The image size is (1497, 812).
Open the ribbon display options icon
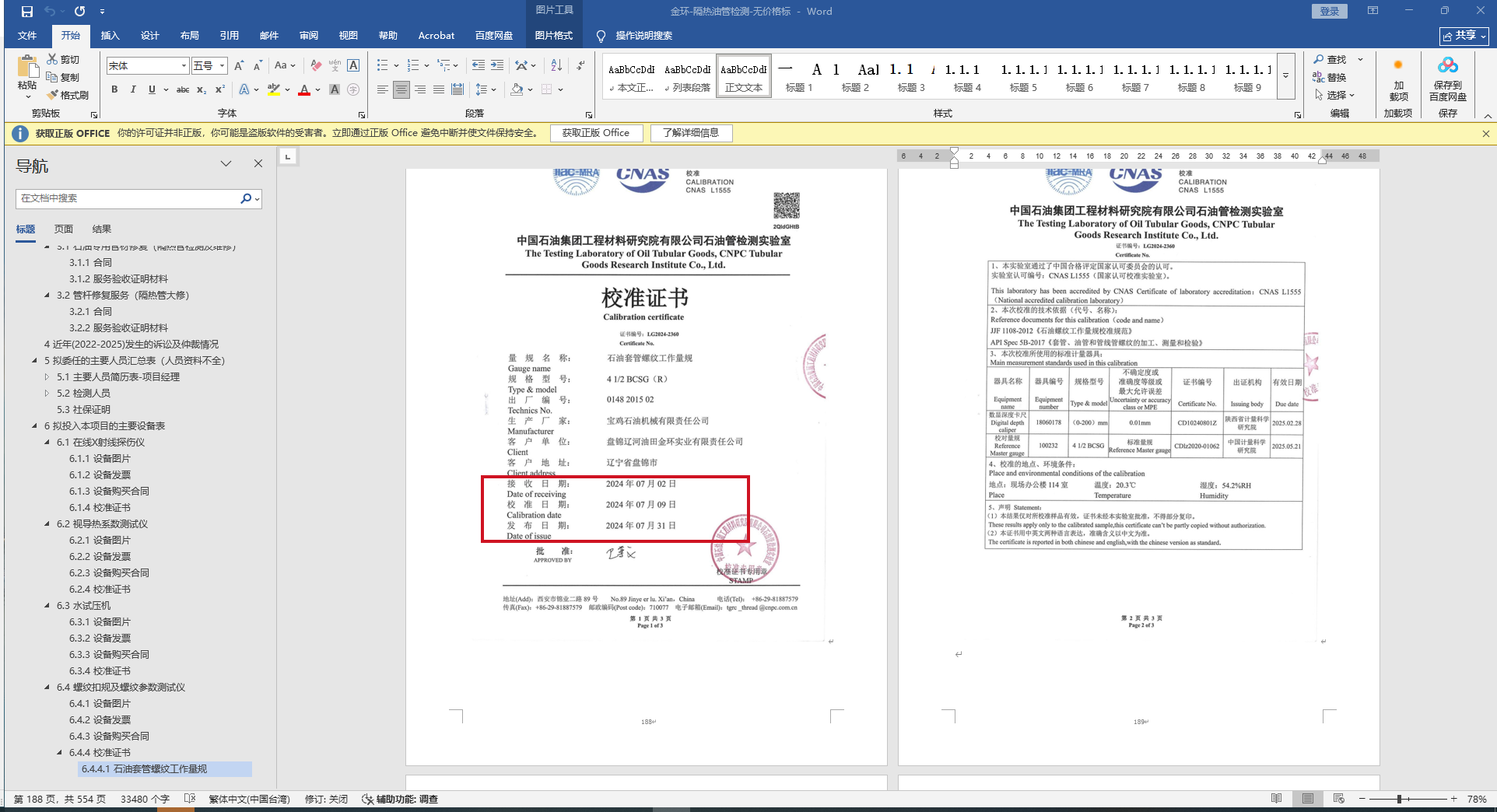click(x=1373, y=11)
